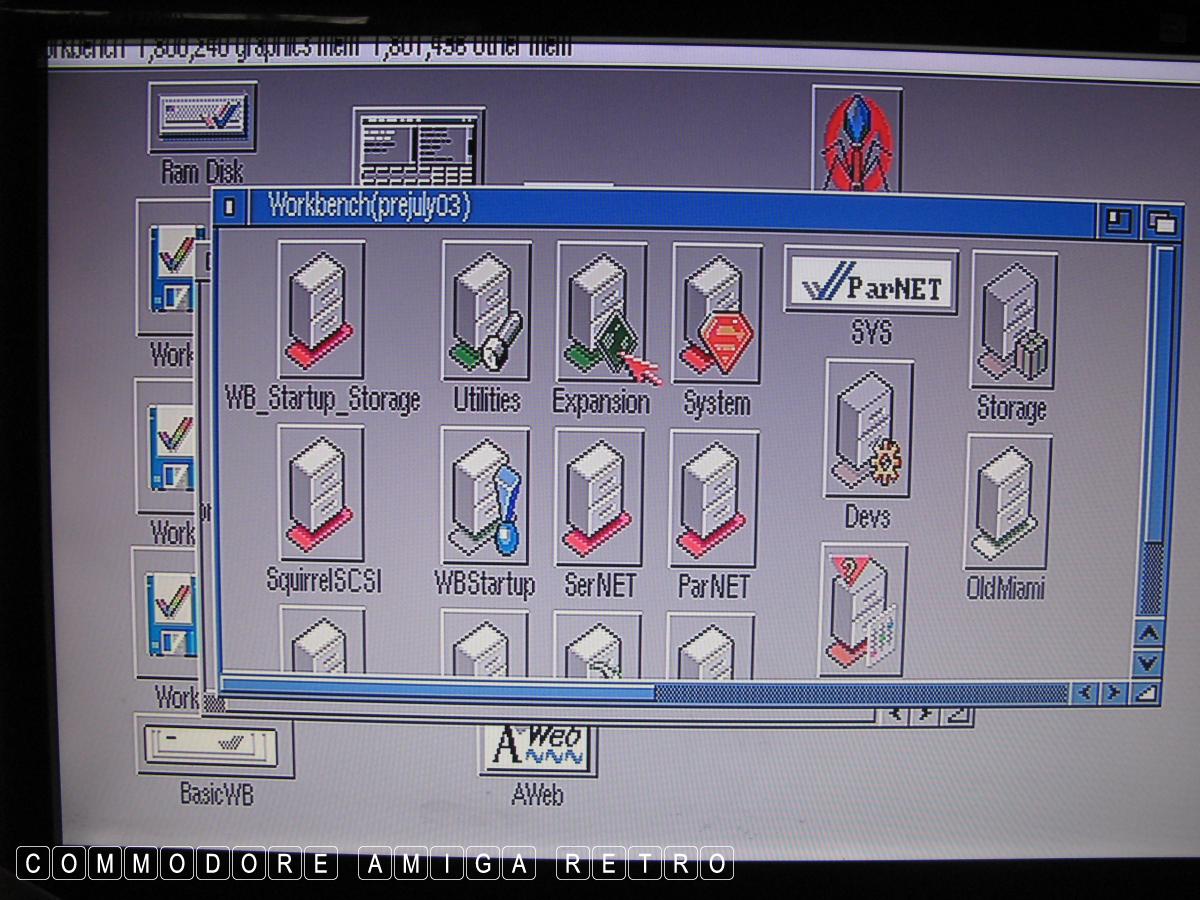Open the Utilities drawer icon

pos(486,311)
